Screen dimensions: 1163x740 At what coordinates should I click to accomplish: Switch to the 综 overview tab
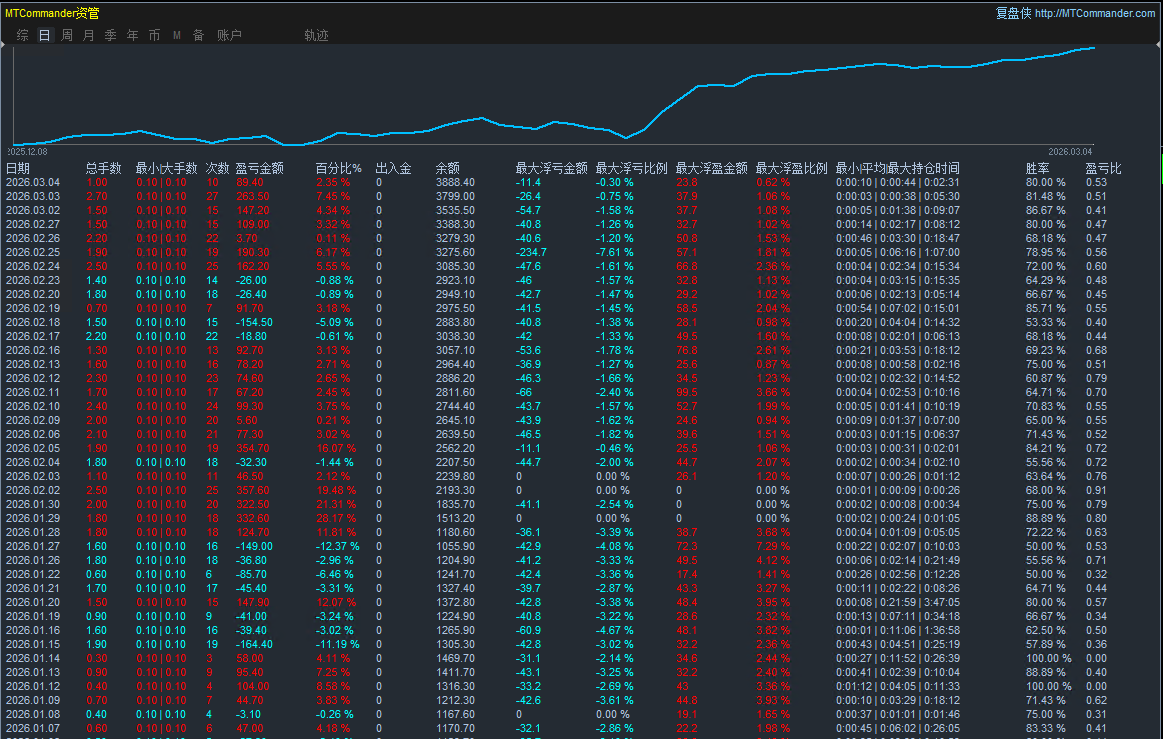coord(23,35)
